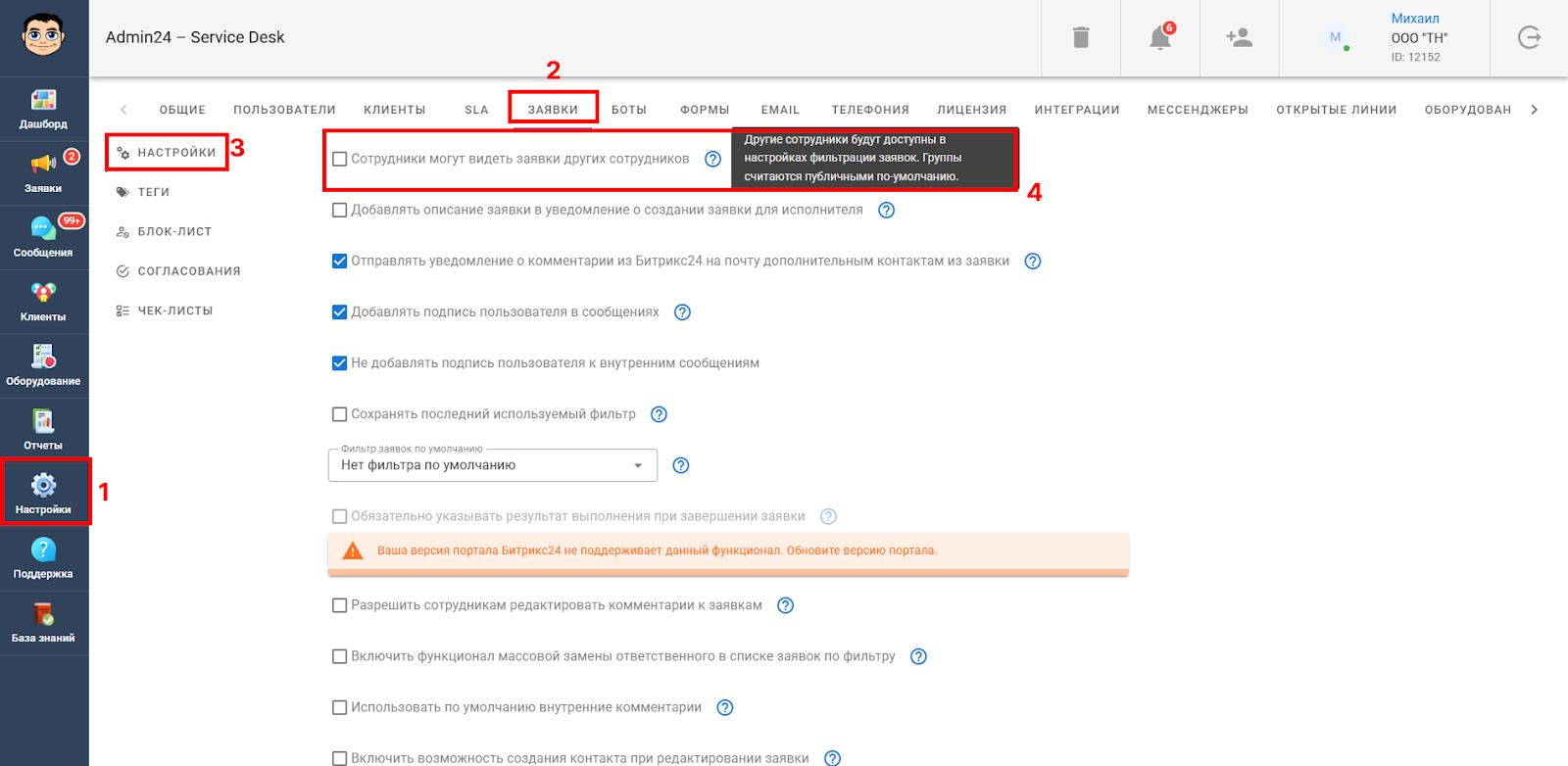Click the logout icon in header
The image size is (1568, 766).
pyautogui.click(x=1529, y=37)
